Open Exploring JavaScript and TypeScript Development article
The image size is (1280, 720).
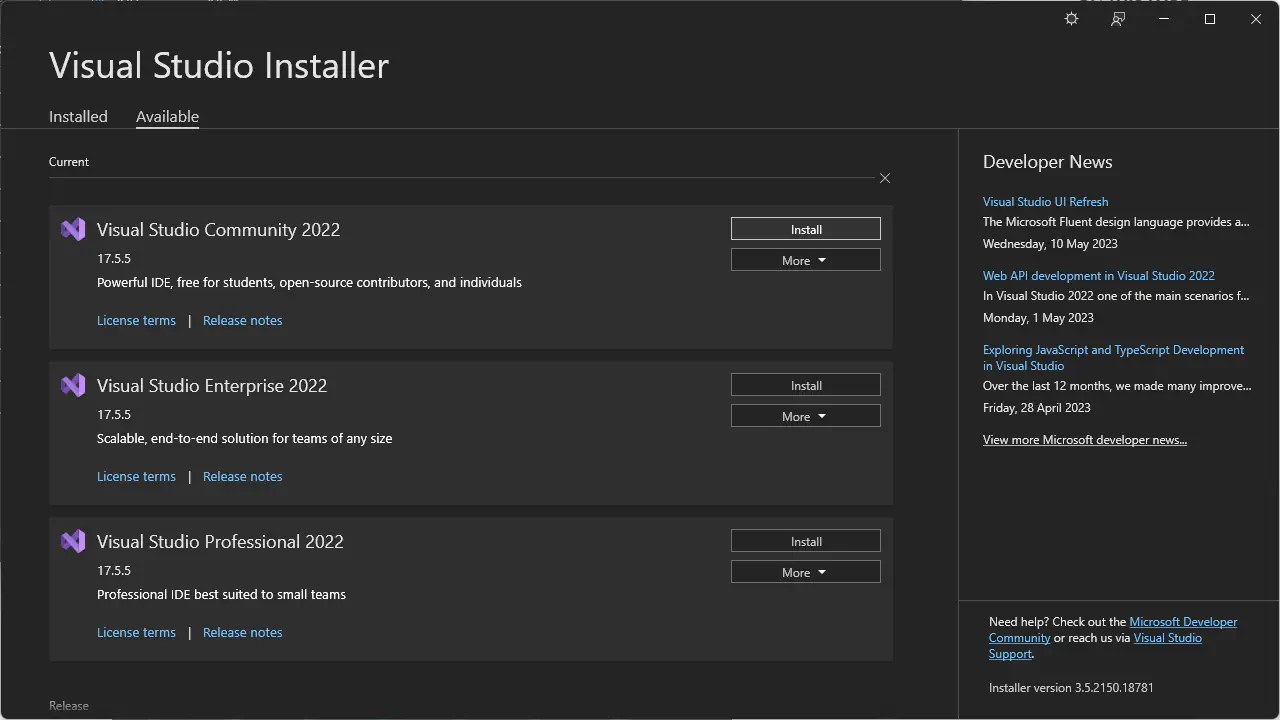[x=1113, y=357]
